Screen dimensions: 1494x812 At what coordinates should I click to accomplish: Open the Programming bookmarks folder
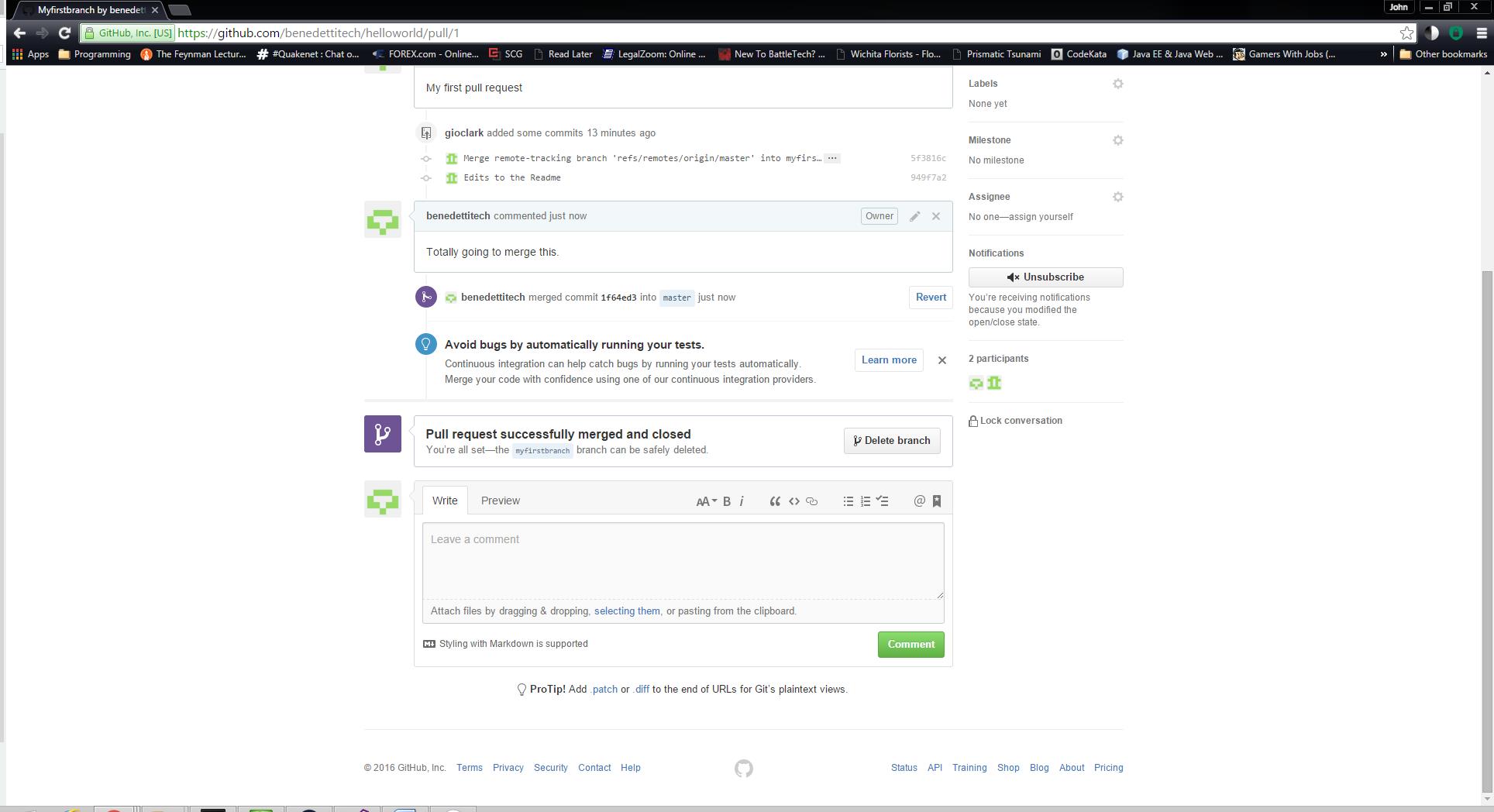[95, 54]
